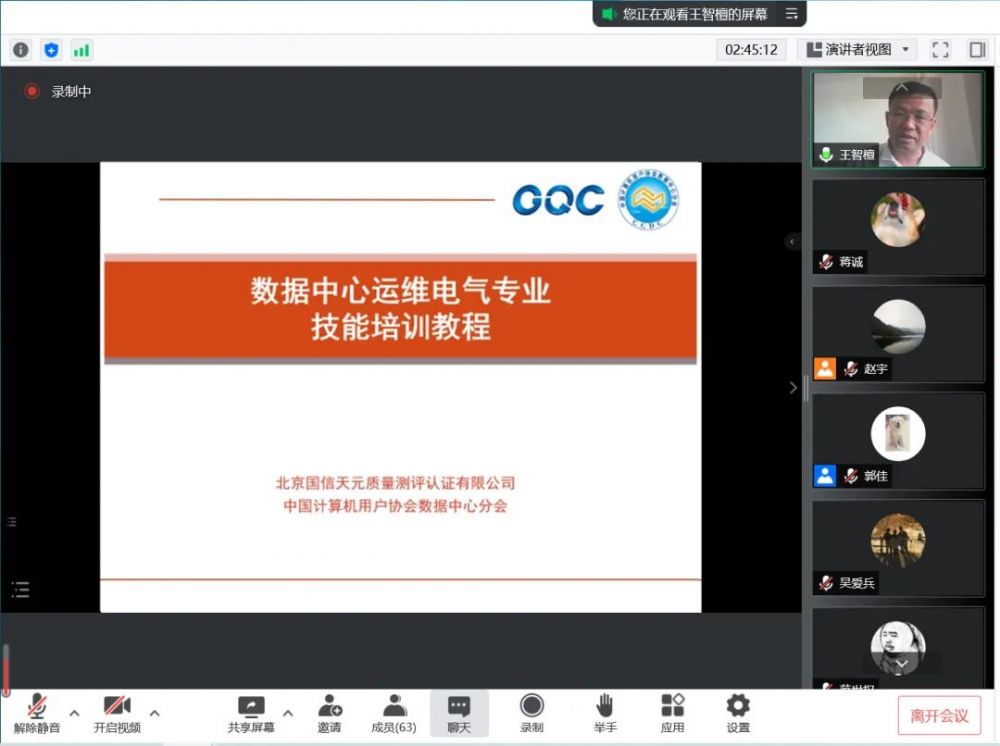Open the 成员(63) members list
Screen dimensions: 1000x746
(394, 713)
